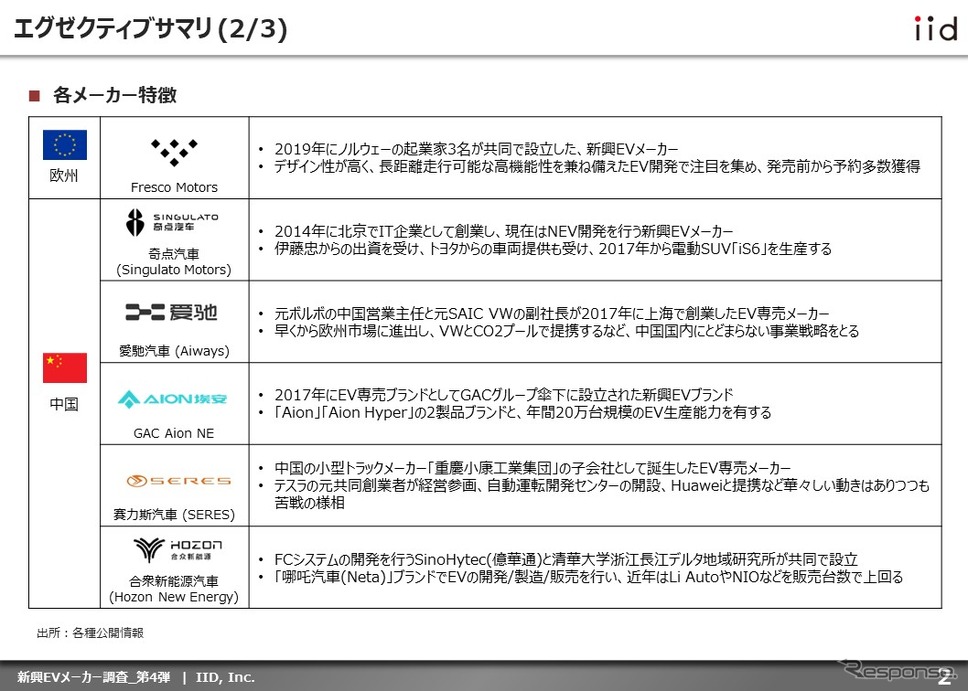Click the 中国 region label

pyautogui.click(x=64, y=404)
